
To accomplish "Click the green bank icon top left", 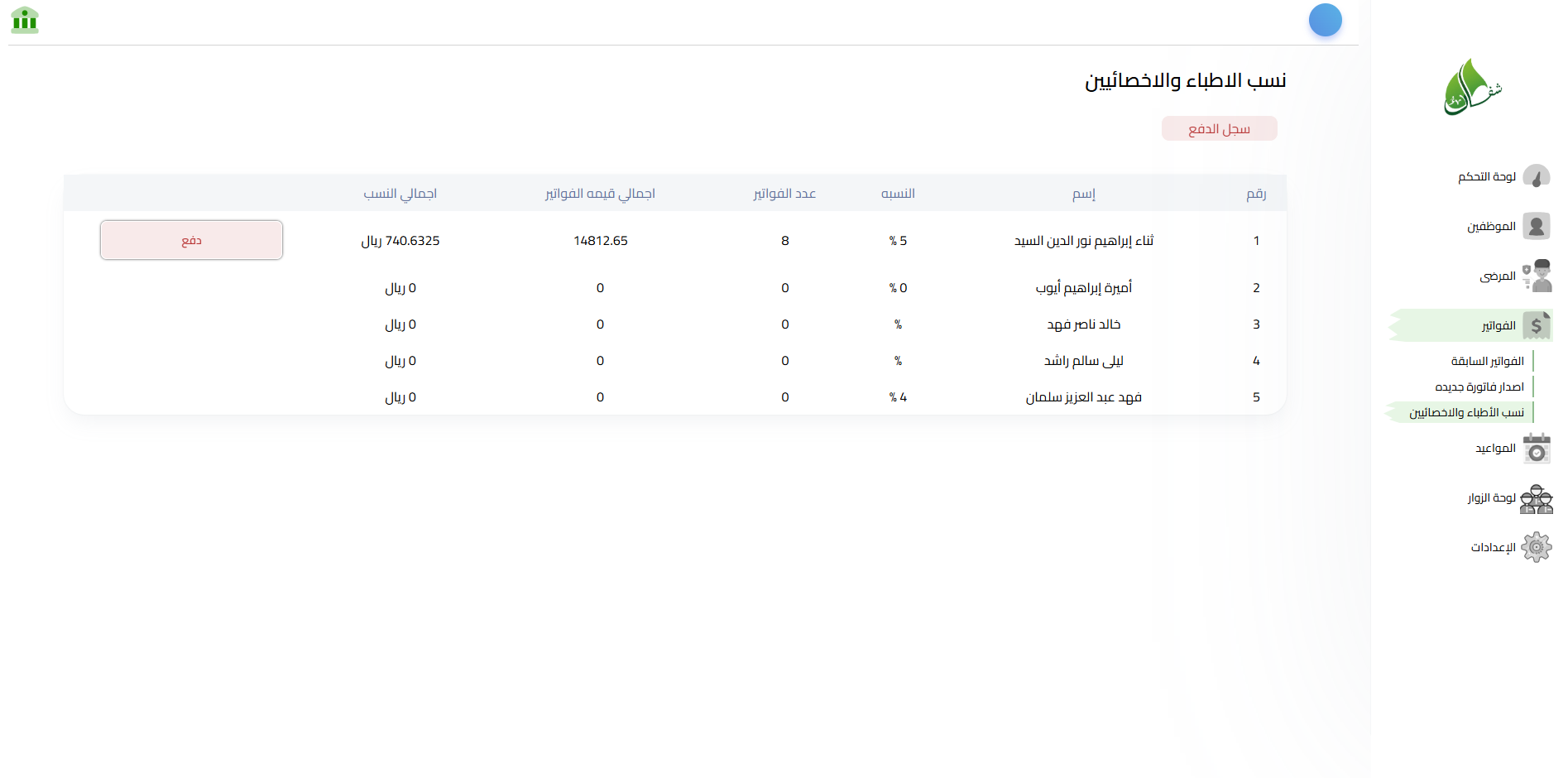I will tap(25, 20).
